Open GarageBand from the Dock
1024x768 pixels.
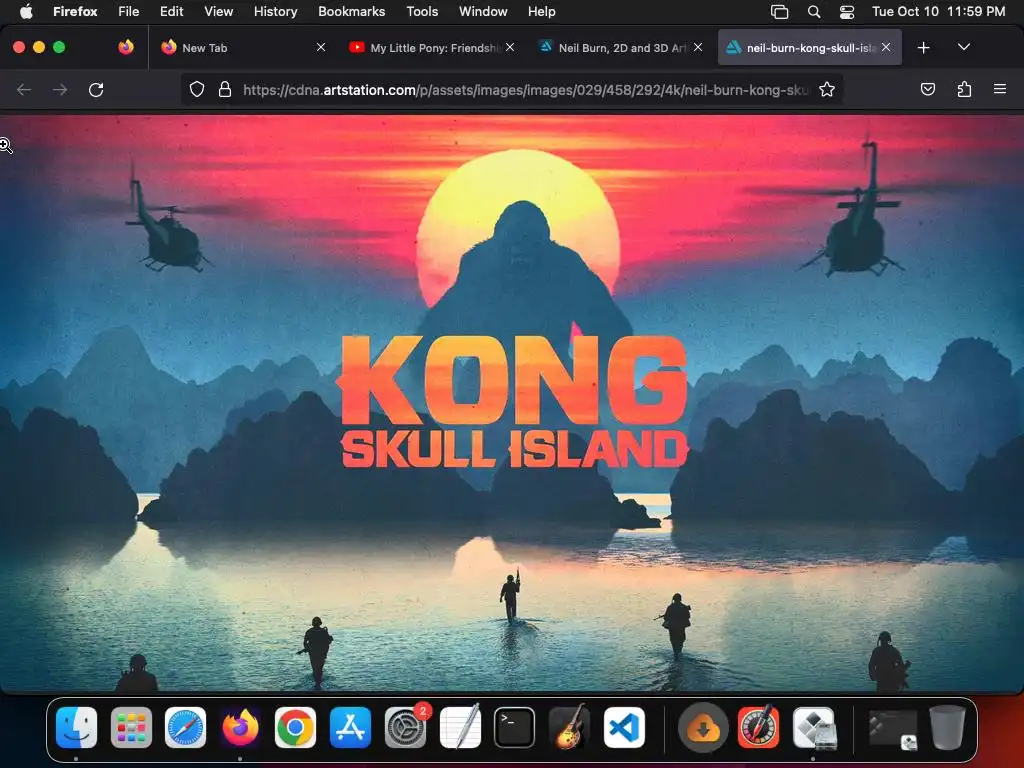point(569,727)
